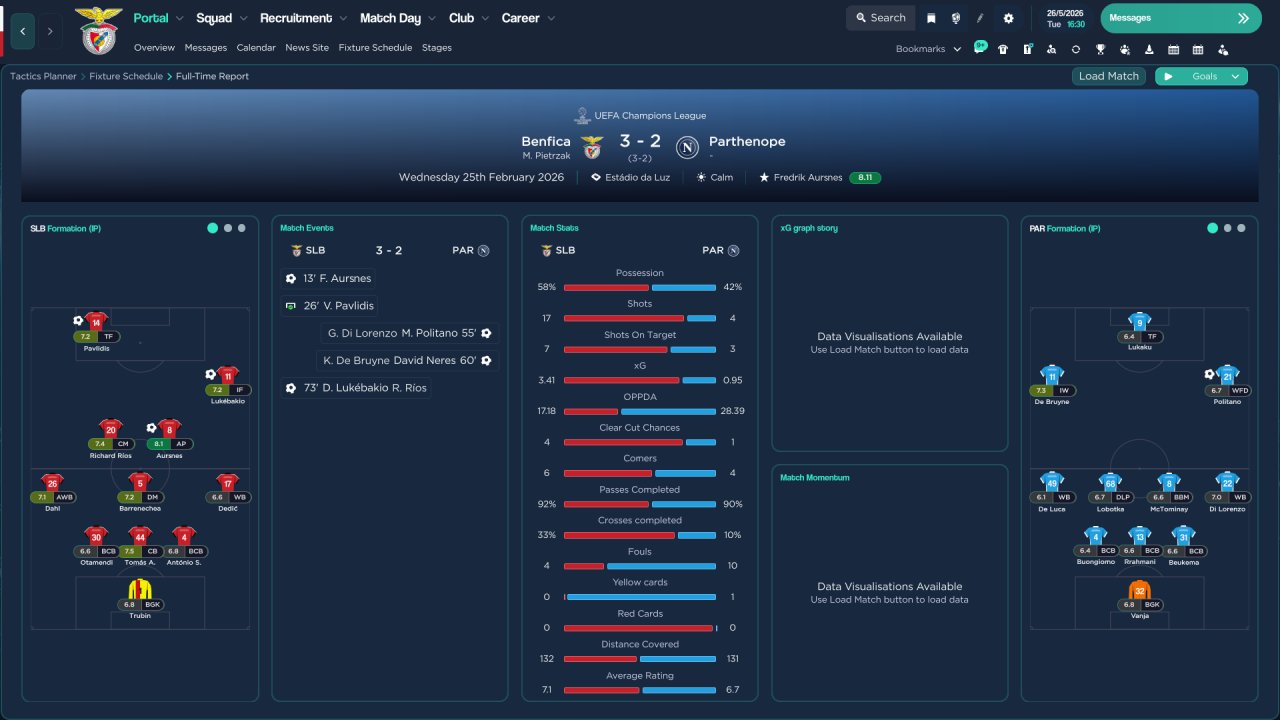Screen dimensions: 1280x720
Task: Select Politano number 21 shirt in PAR formation
Action: coord(1227,376)
